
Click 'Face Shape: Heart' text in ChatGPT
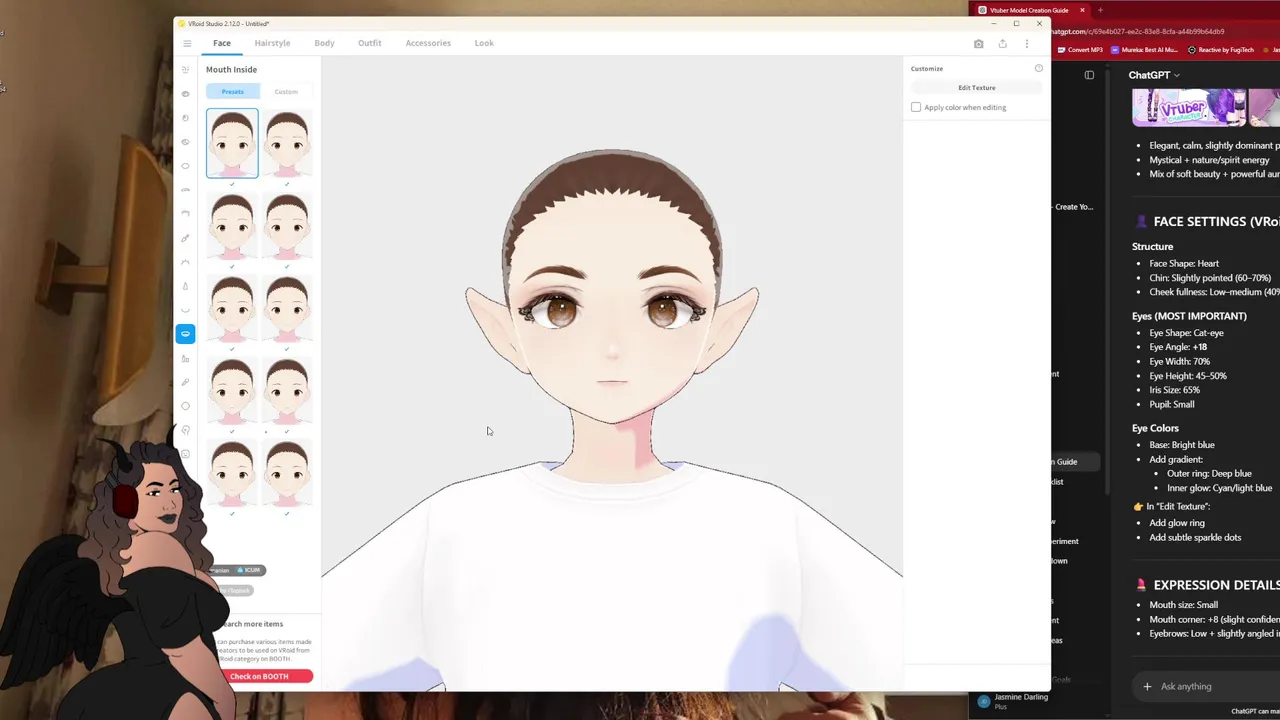coord(1184,263)
